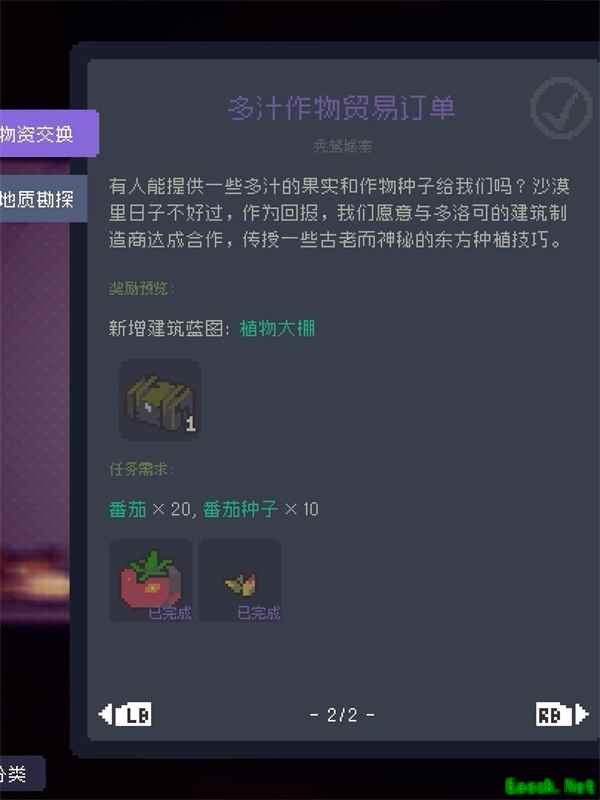Image resolution: width=600 pixels, height=800 pixels.
Task: Click the 奖励预览 section label
Action: [140, 289]
